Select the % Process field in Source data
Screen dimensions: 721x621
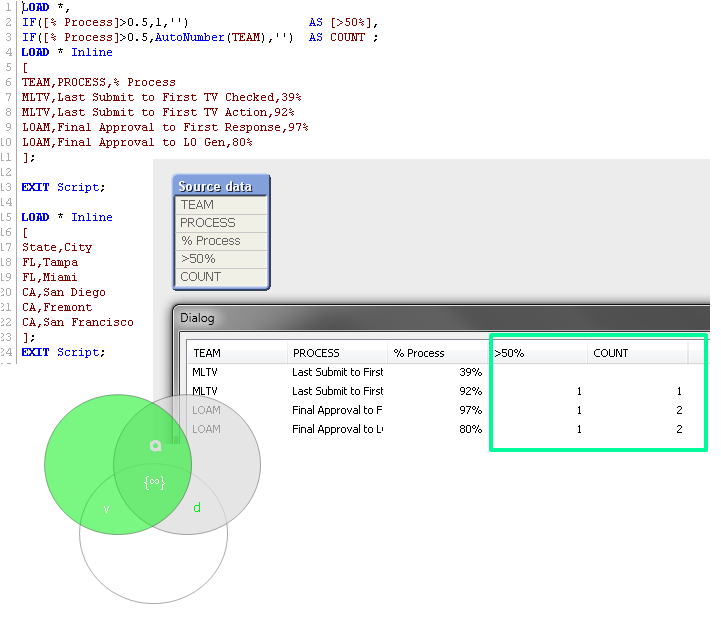tap(221, 241)
